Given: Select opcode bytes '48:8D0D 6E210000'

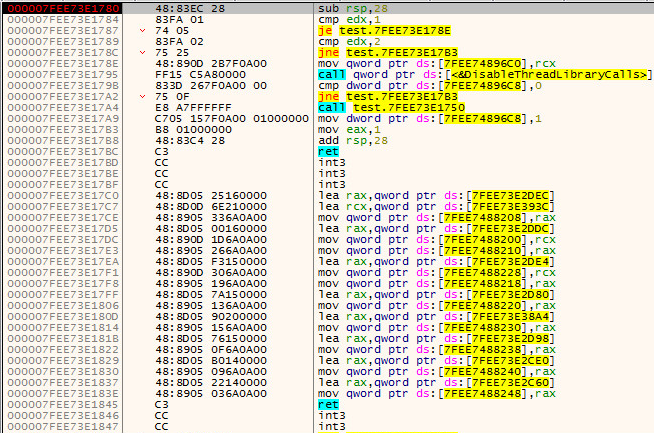Looking at the screenshot, I should pyautogui.click(x=211, y=206).
